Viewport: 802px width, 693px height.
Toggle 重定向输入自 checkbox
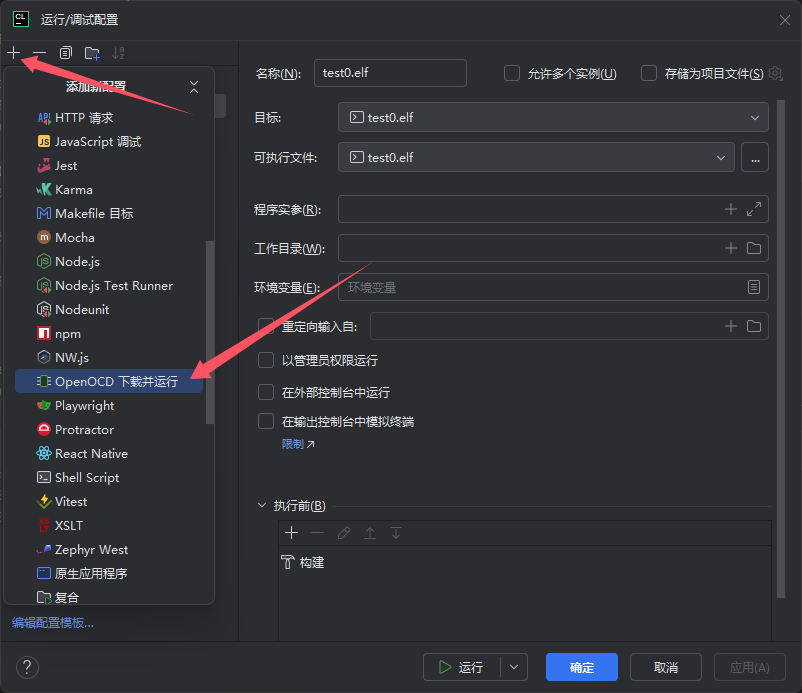click(x=266, y=326)
